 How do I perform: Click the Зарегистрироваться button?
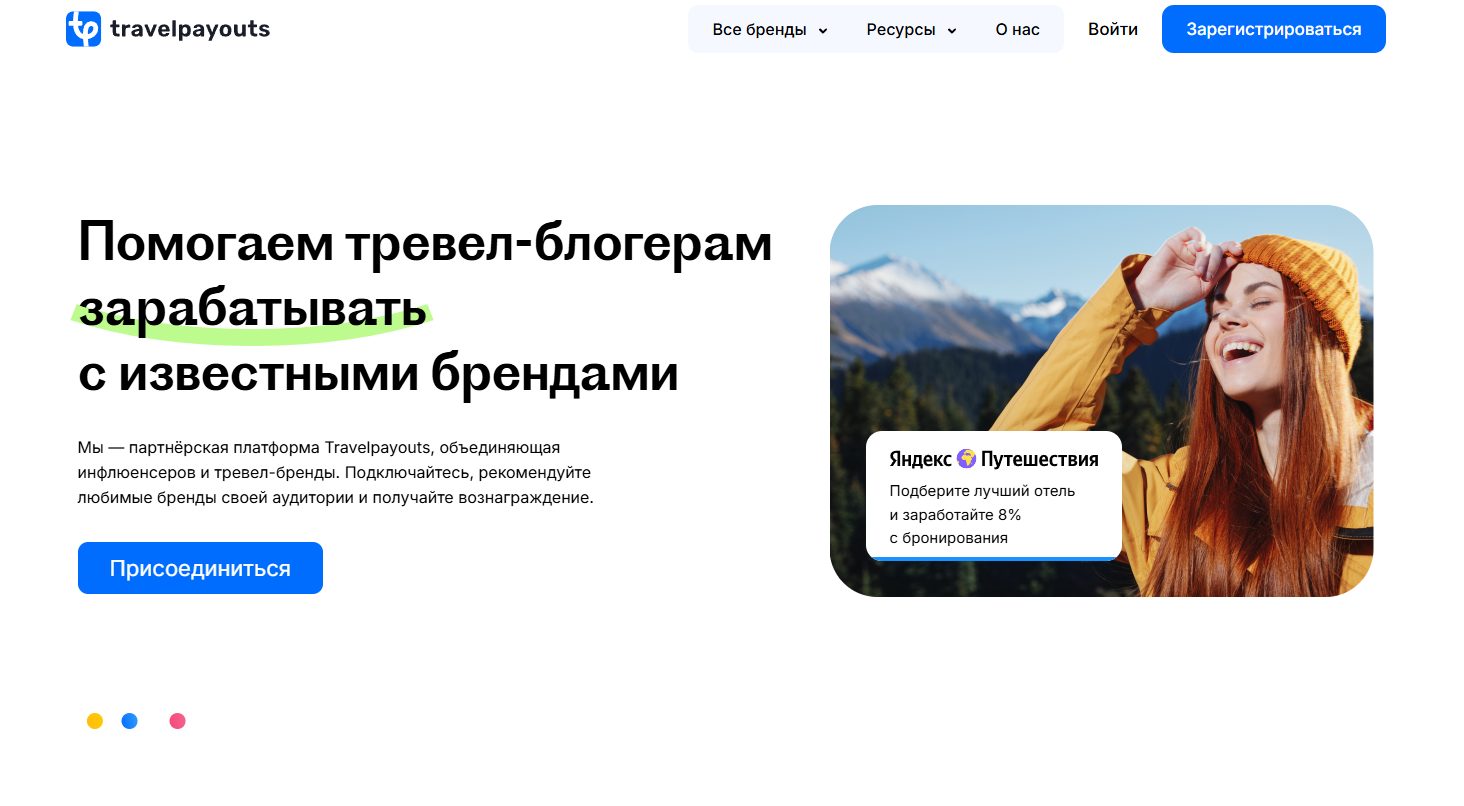(x=1272, y=29)
